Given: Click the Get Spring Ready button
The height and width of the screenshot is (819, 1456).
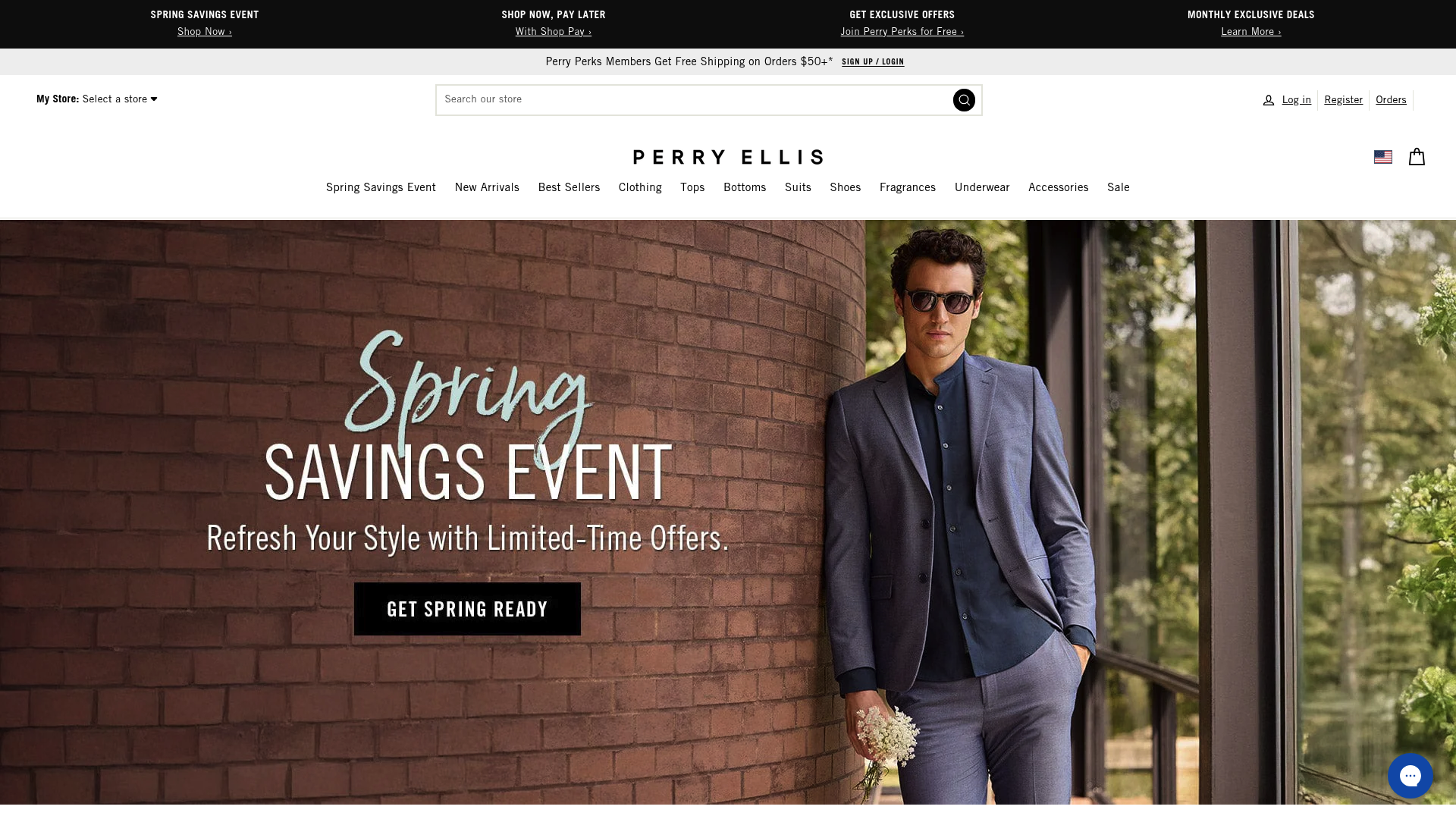Looking at the screenshot, I should tap(467, 609).
